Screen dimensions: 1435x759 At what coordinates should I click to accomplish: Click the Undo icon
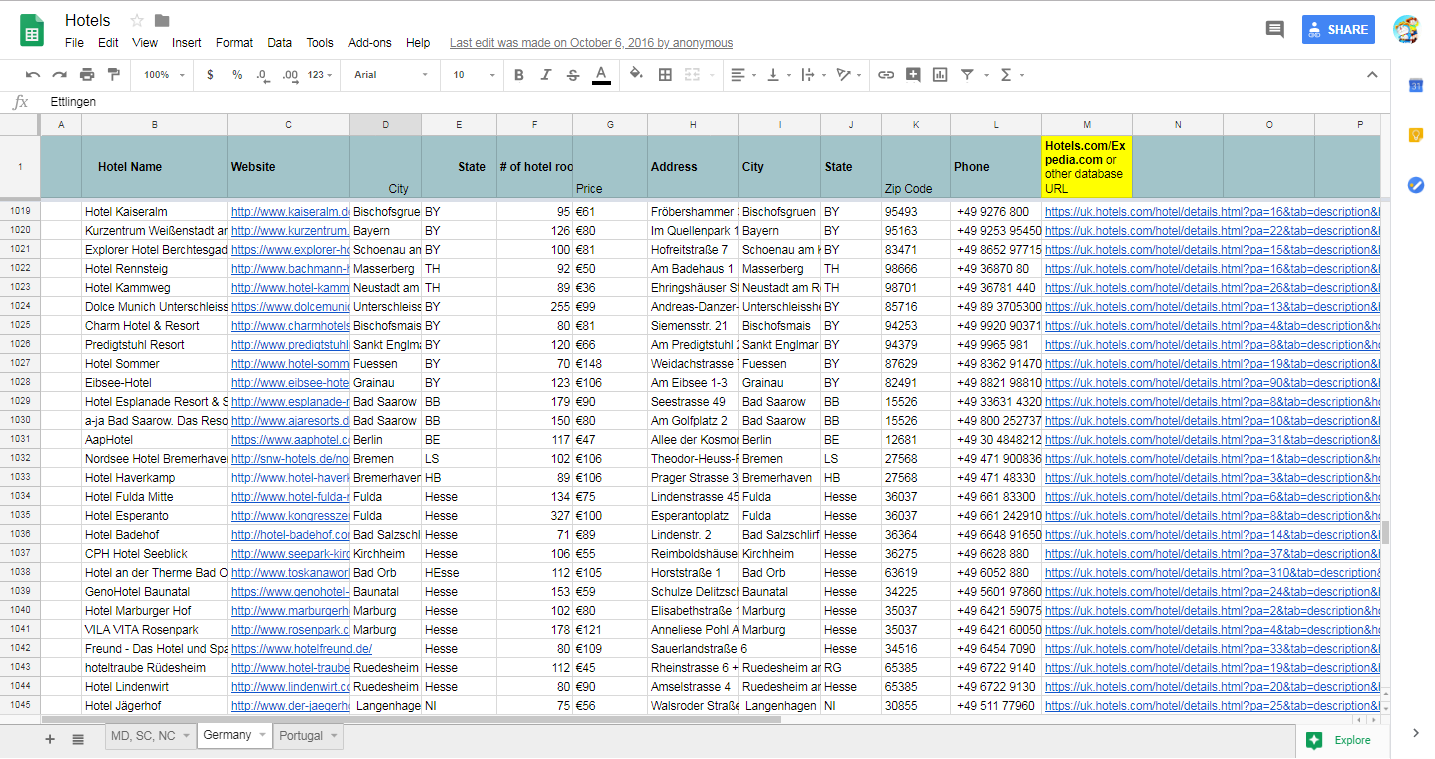tap(33, 75)
